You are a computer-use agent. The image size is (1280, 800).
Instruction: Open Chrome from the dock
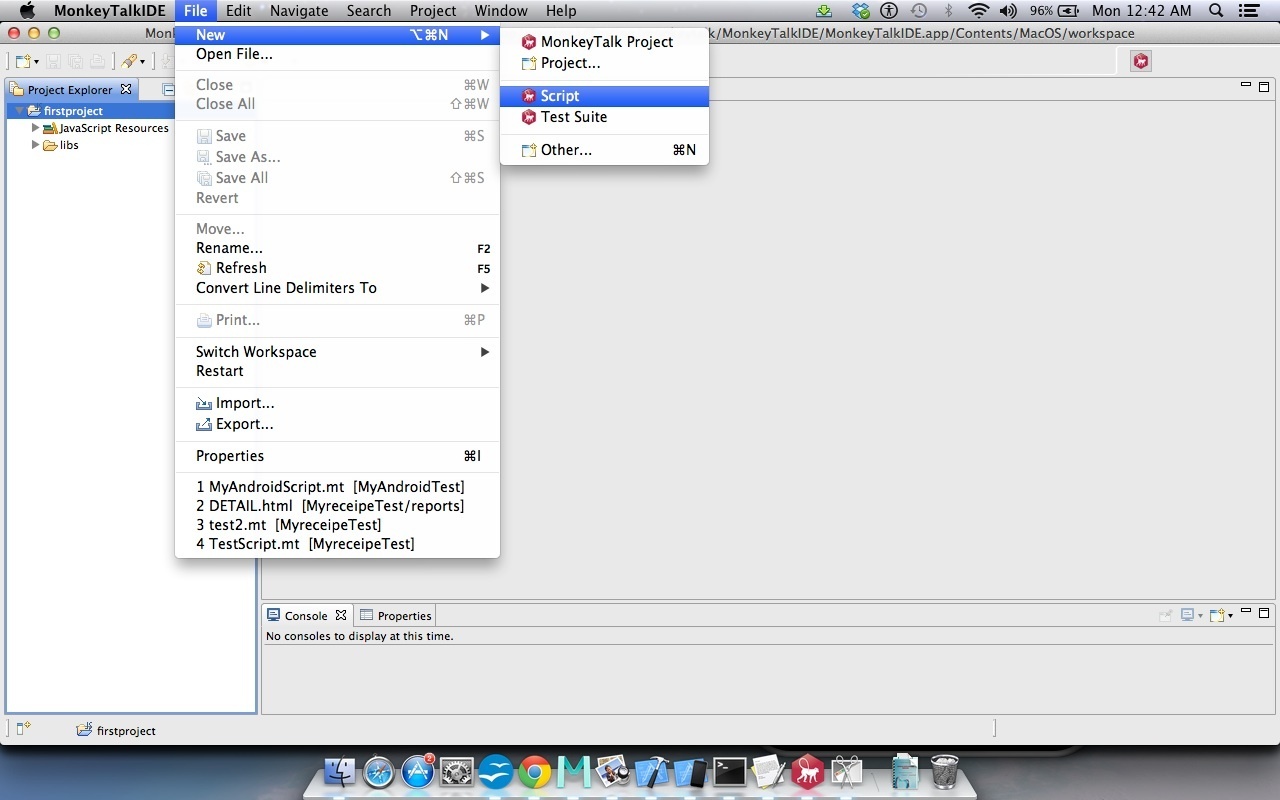(535, 772)
